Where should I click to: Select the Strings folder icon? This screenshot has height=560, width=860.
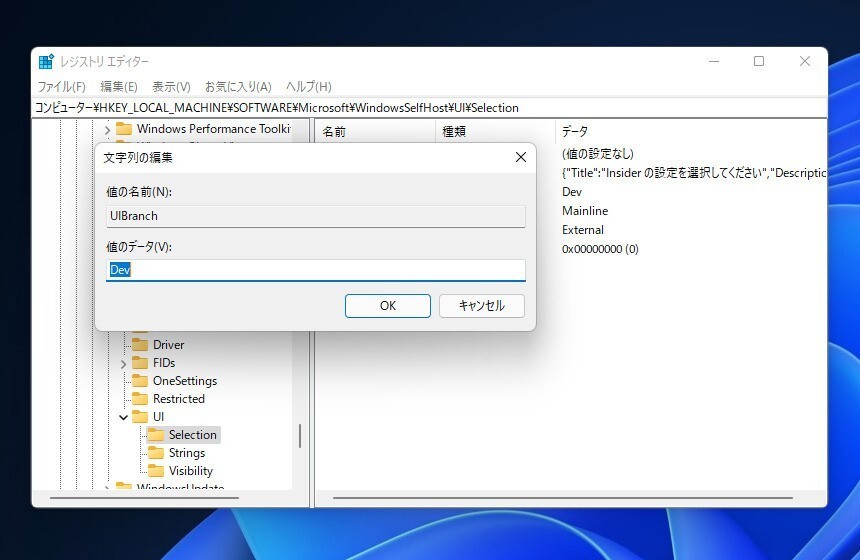point(156,453)
